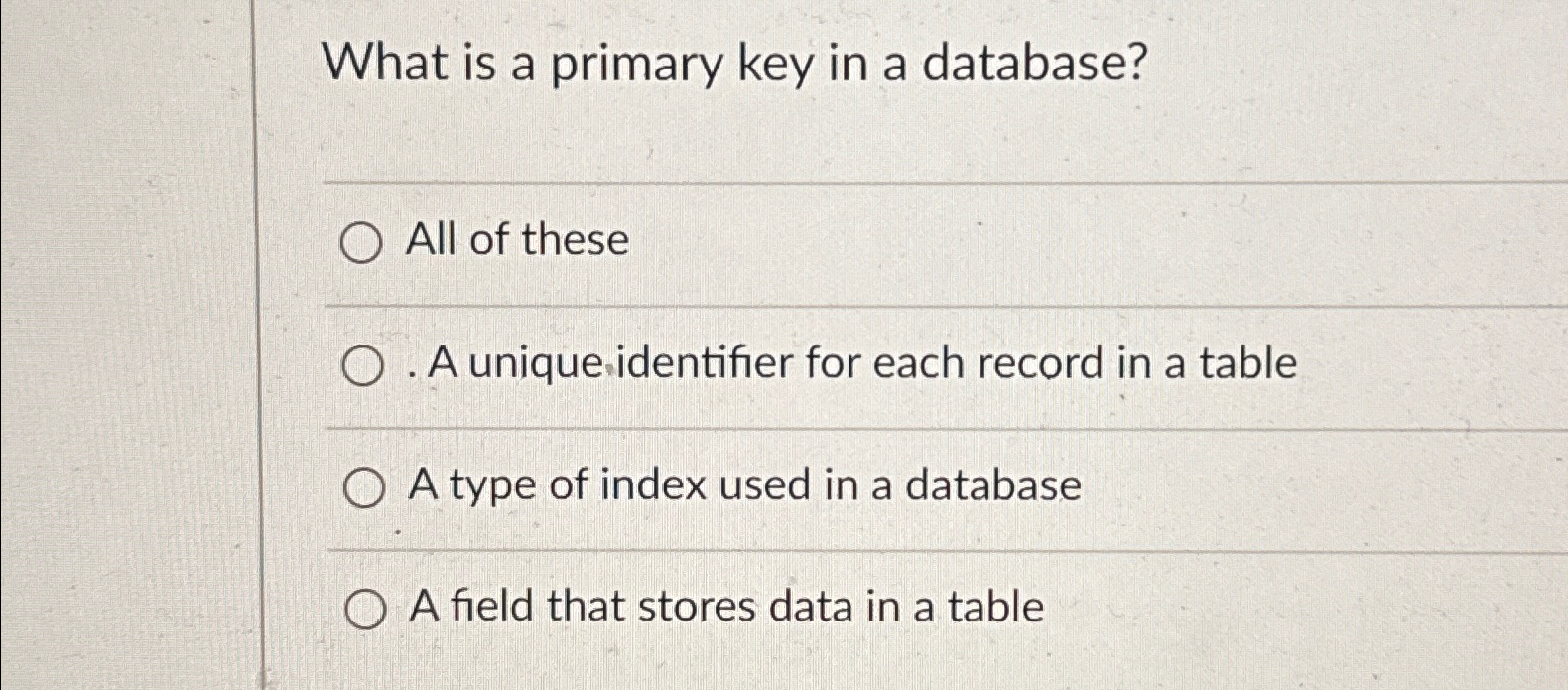Click the question title text
1568x690 pixels.
pos(734,64)
